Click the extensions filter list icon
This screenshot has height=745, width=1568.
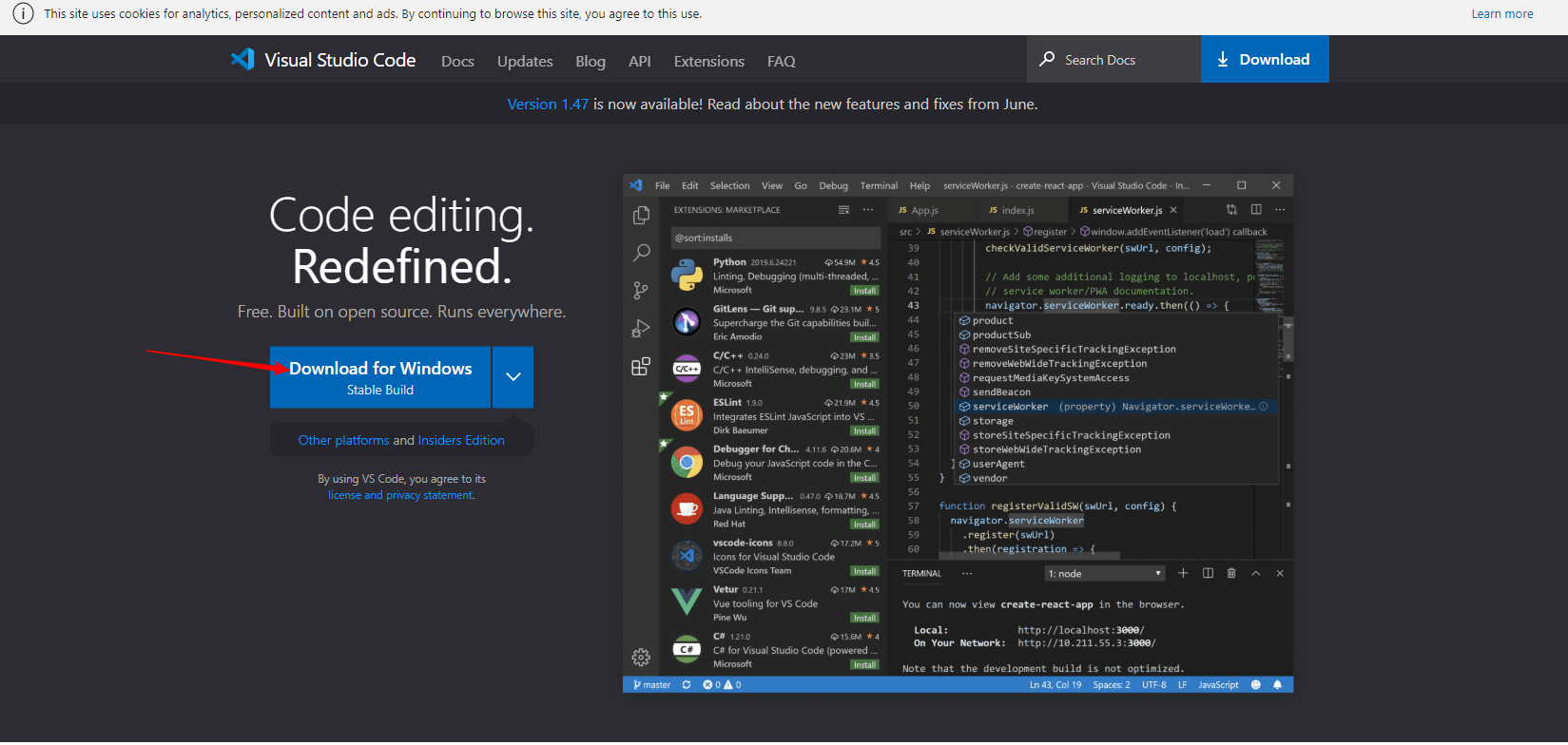[x=843, y=210]
